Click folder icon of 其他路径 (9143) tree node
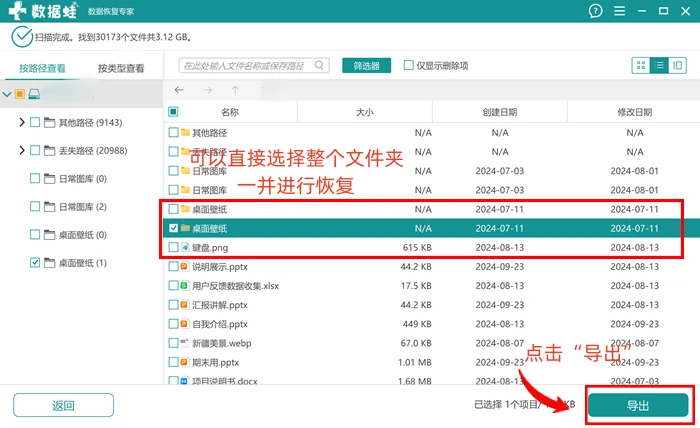 pos(50,122)
